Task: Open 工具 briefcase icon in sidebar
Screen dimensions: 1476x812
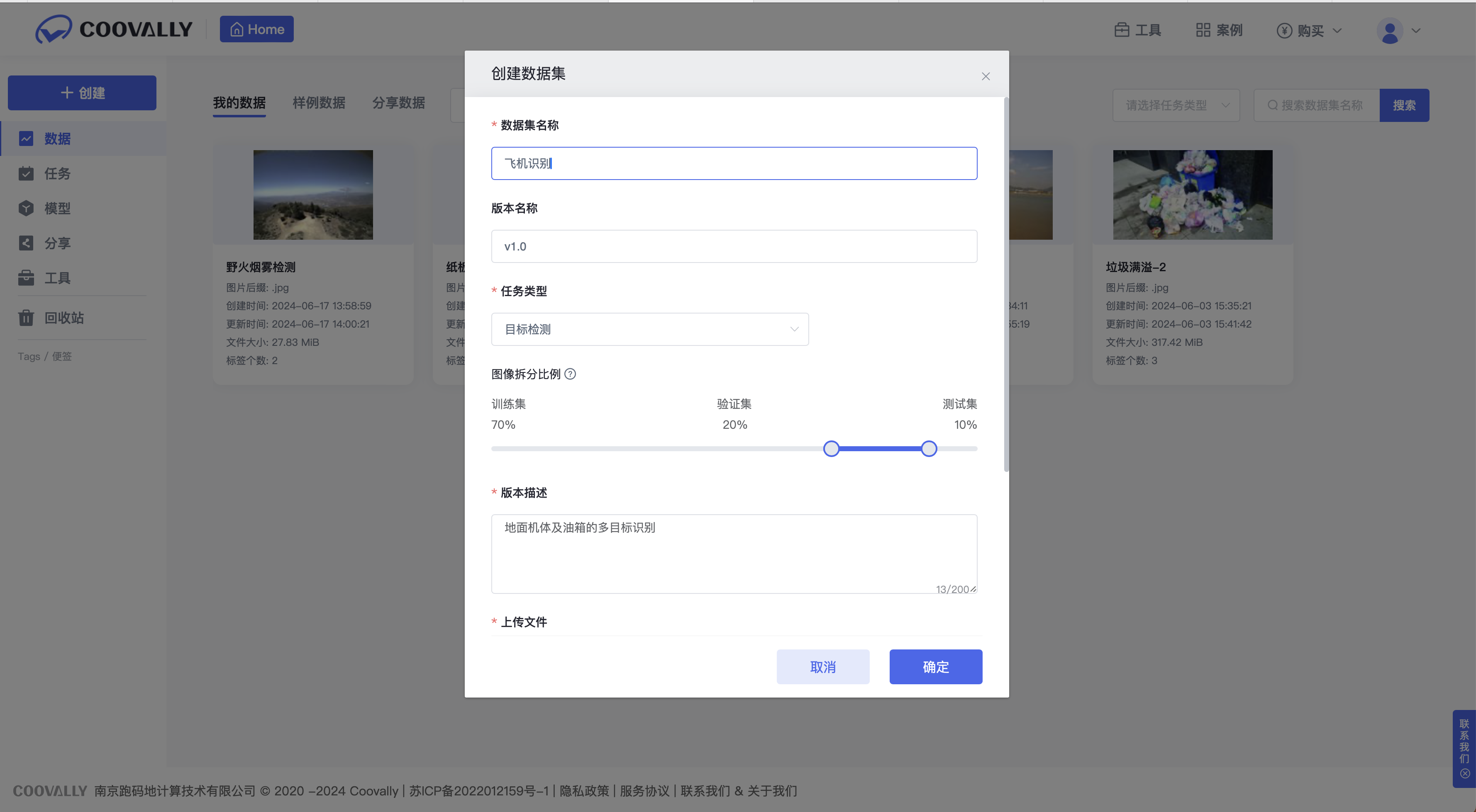Action: [26, 278]
